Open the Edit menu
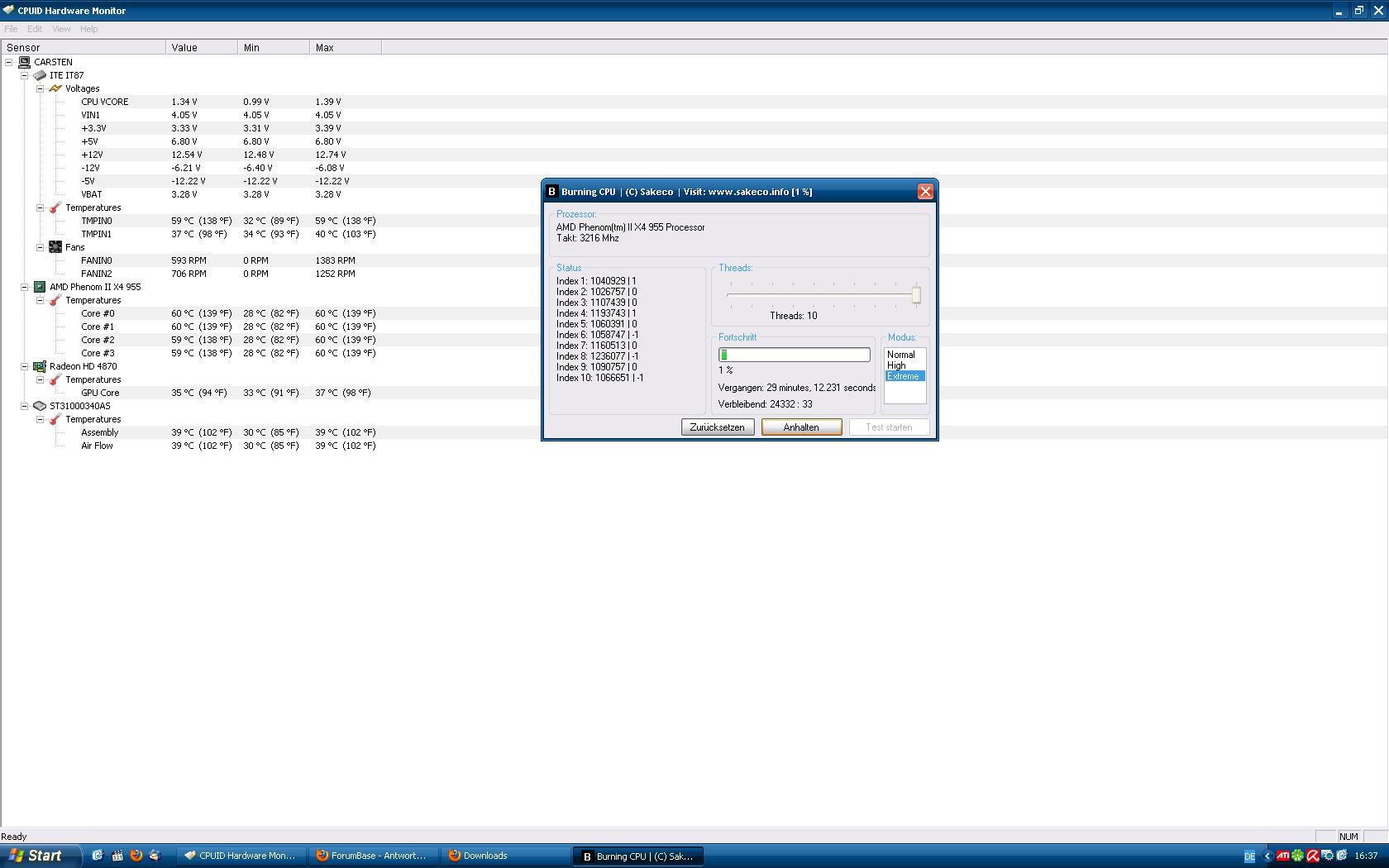The height and width of the screenshot is (868, 1389). (35, 29)
